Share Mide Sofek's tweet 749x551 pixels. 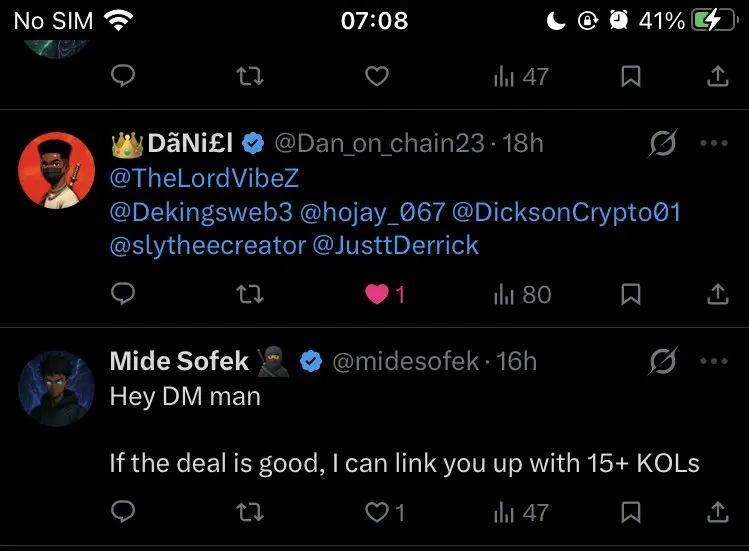click(717, 512)
